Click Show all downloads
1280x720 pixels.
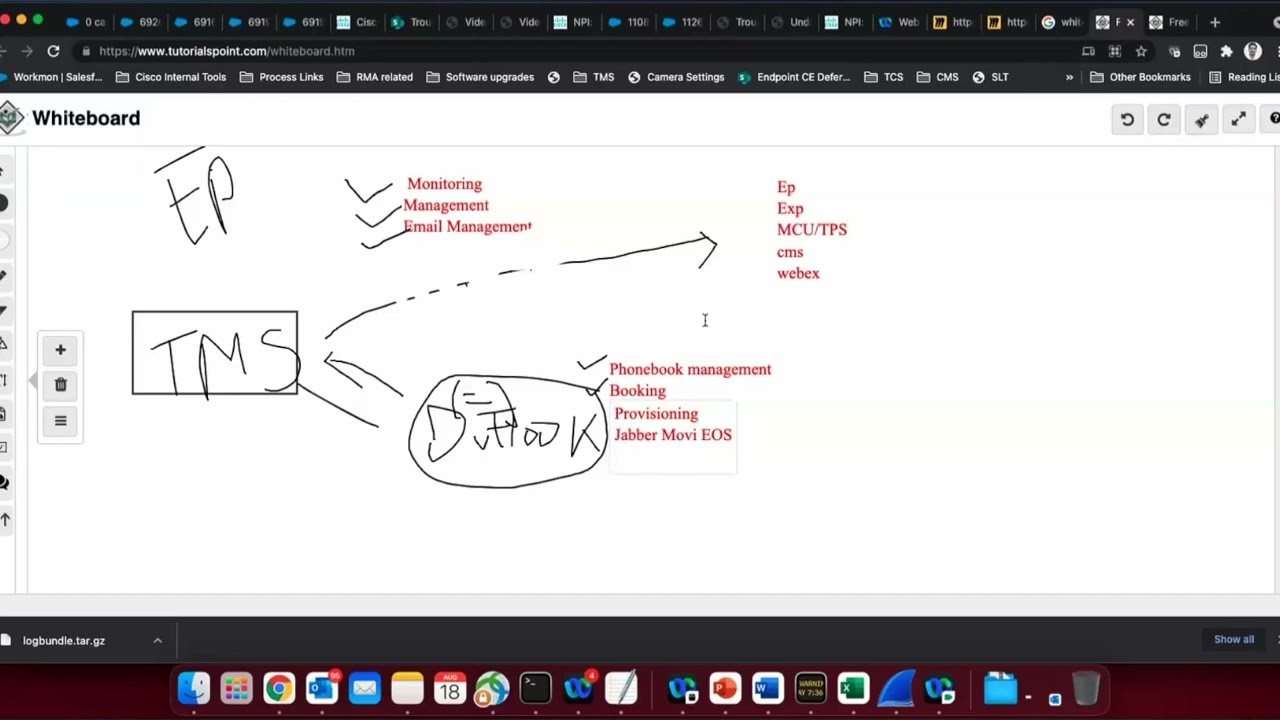[x=1233, y=640]
